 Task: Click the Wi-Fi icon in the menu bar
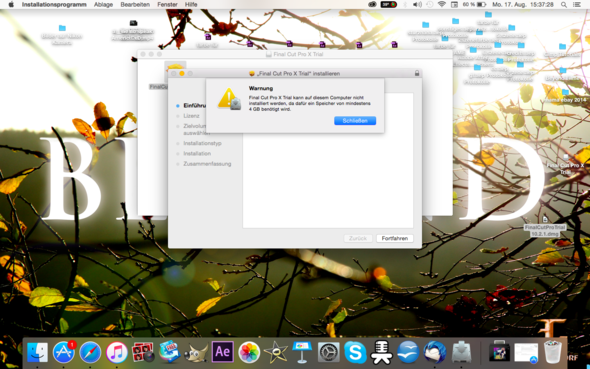(442, 5)
